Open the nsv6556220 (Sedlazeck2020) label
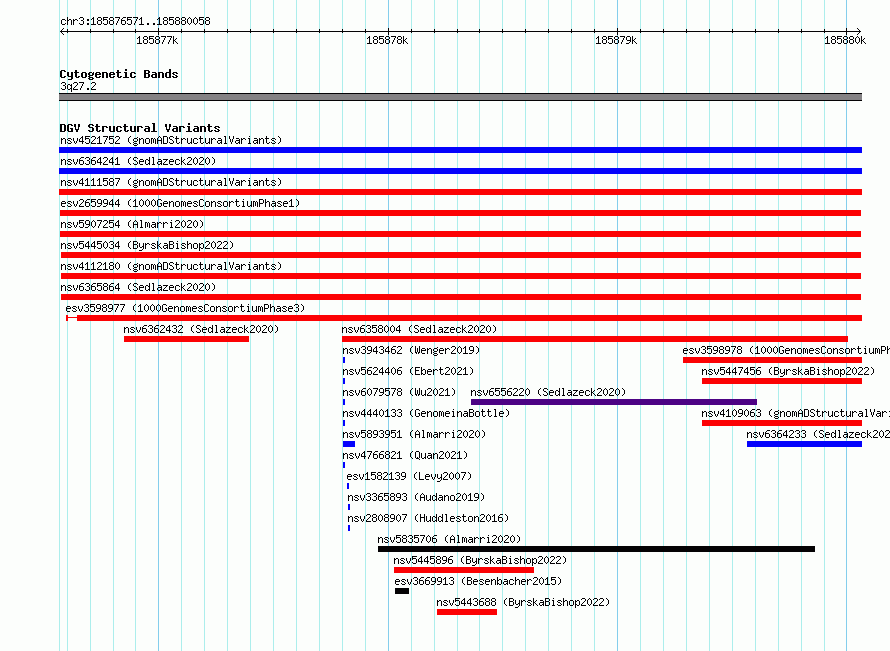 click(x=548, y=392)
